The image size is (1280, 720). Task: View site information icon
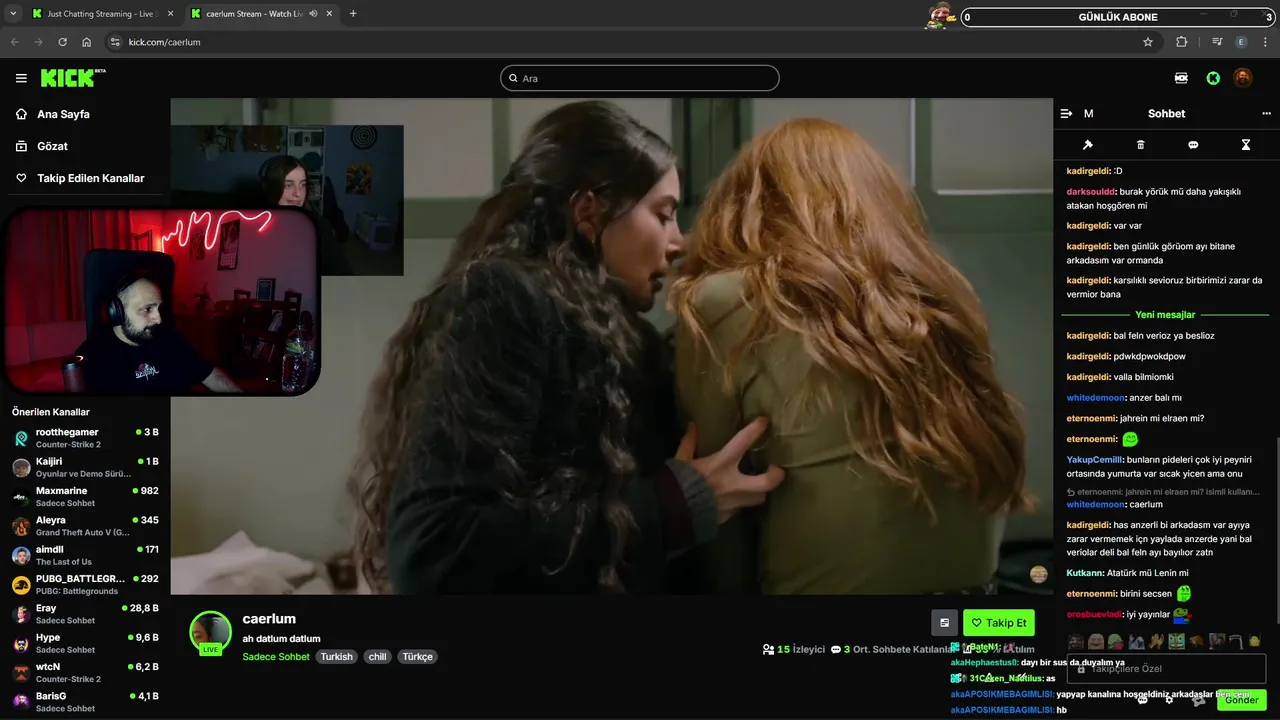click(x=115, y=42)
